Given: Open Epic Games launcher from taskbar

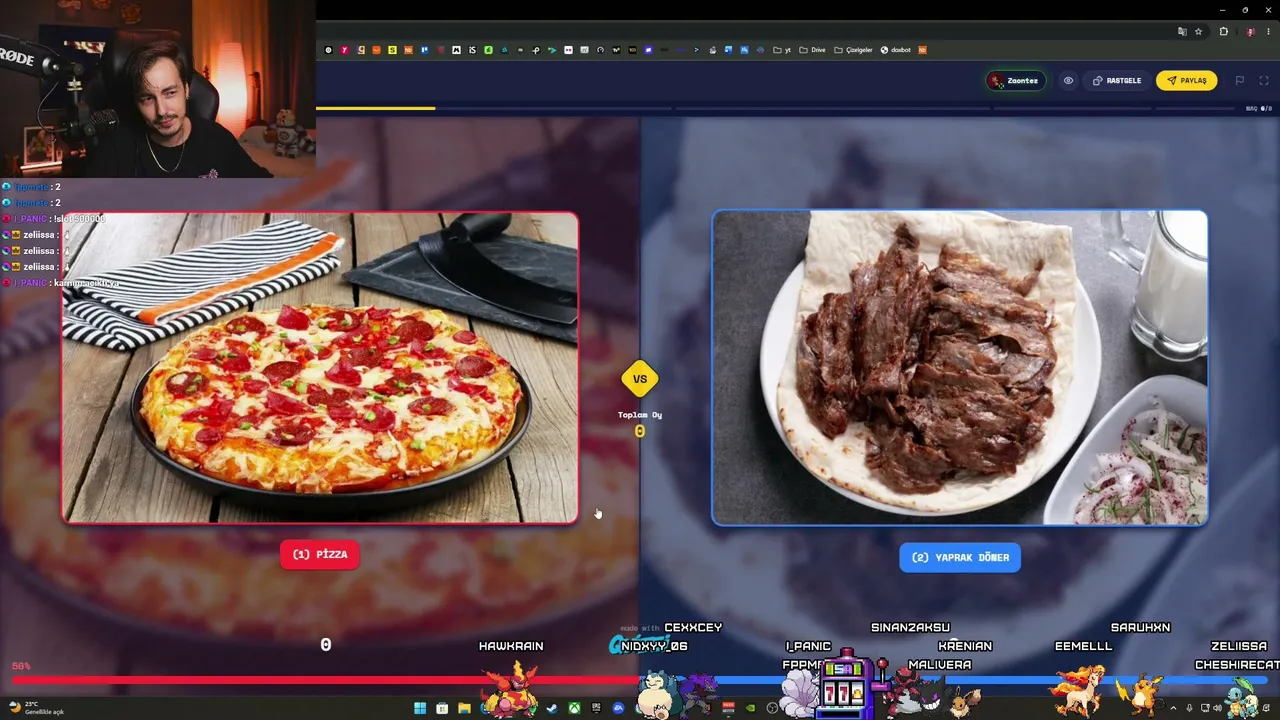Looking at the screenshot, I should [x=596, y=708].
